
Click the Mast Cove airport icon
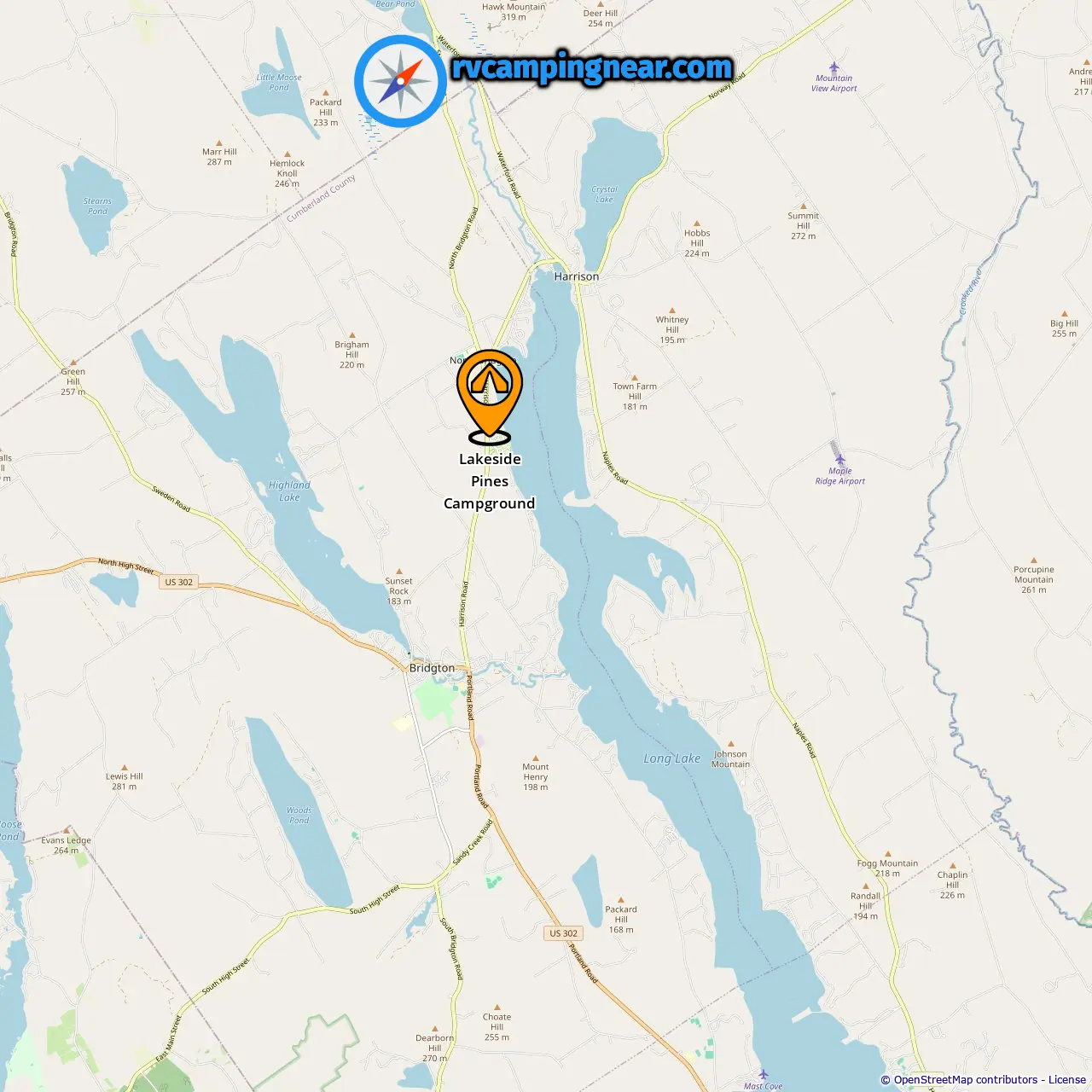tap(764, 1075)
